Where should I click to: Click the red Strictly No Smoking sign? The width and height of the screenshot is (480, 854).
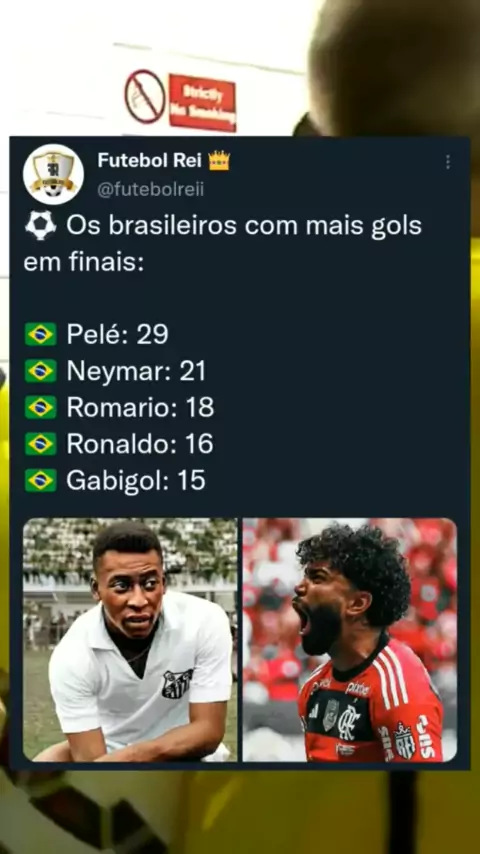click(x=203, y=103)
